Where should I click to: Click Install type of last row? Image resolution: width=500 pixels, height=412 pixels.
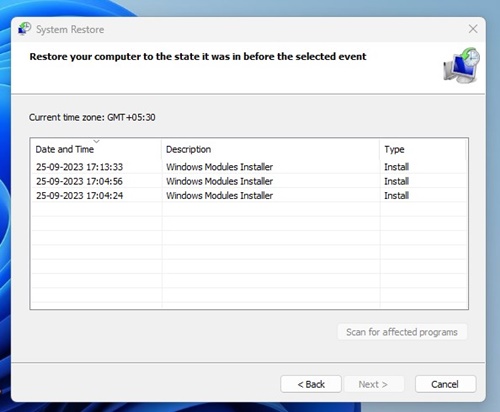[x=396, y=195]
